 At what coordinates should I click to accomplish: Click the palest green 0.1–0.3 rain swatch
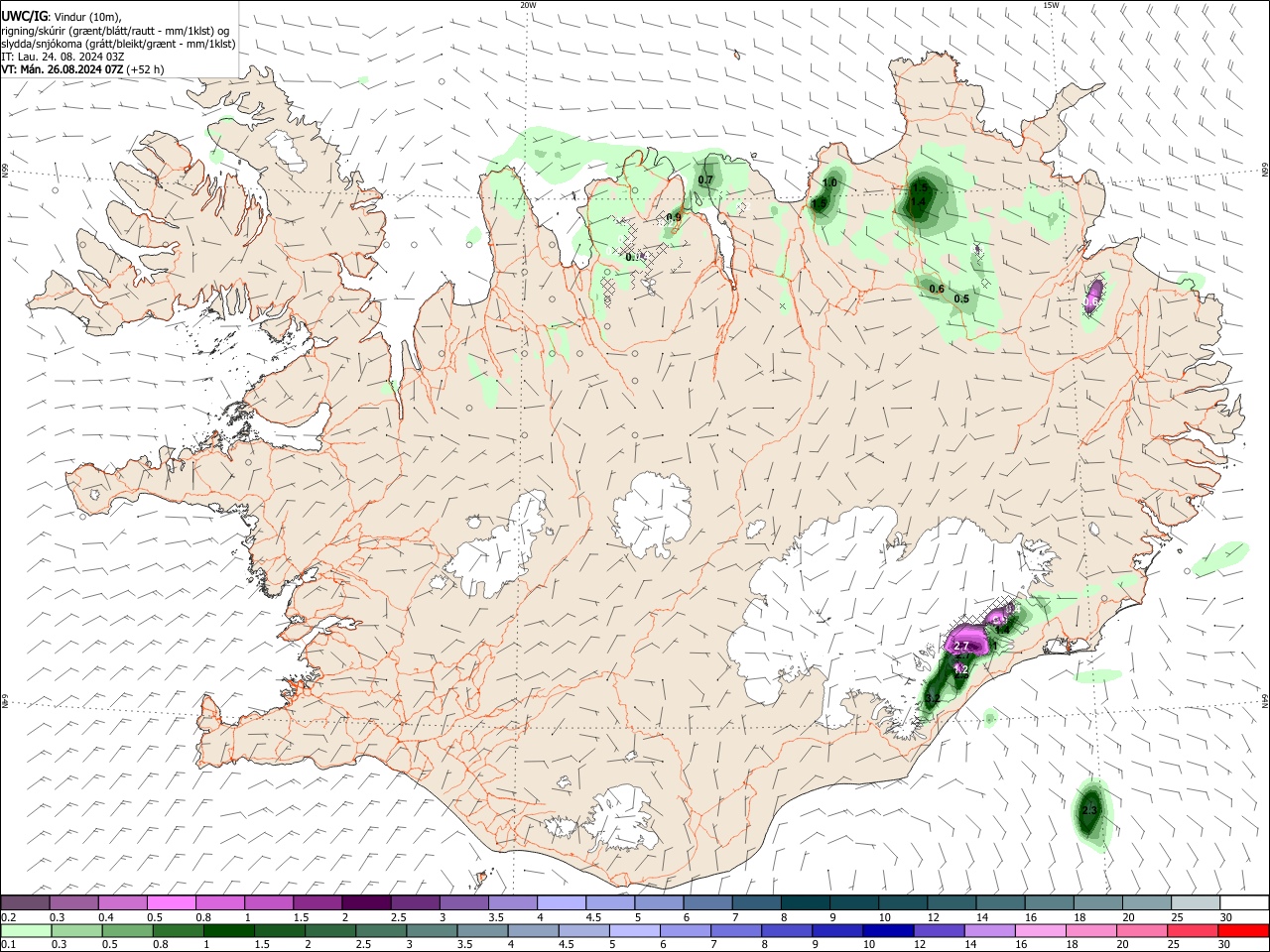[25, 930]
